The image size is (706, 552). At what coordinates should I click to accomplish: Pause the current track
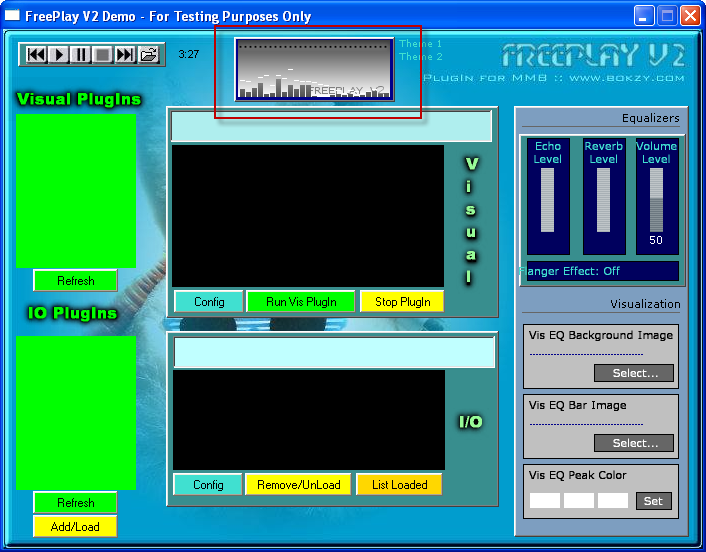(81, 54)
